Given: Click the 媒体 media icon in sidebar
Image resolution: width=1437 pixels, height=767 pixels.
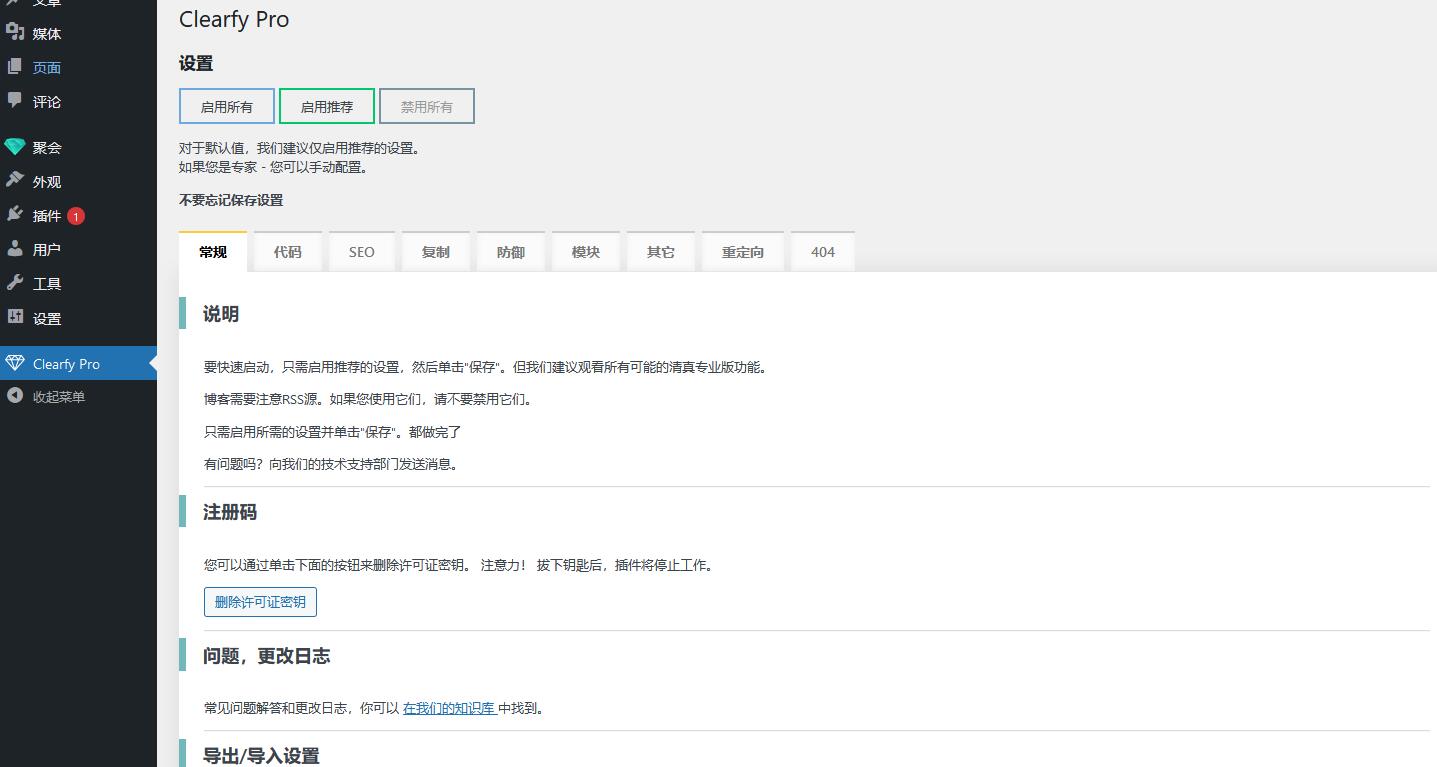Looking at the screenshot, I should [x=15, y=33].
